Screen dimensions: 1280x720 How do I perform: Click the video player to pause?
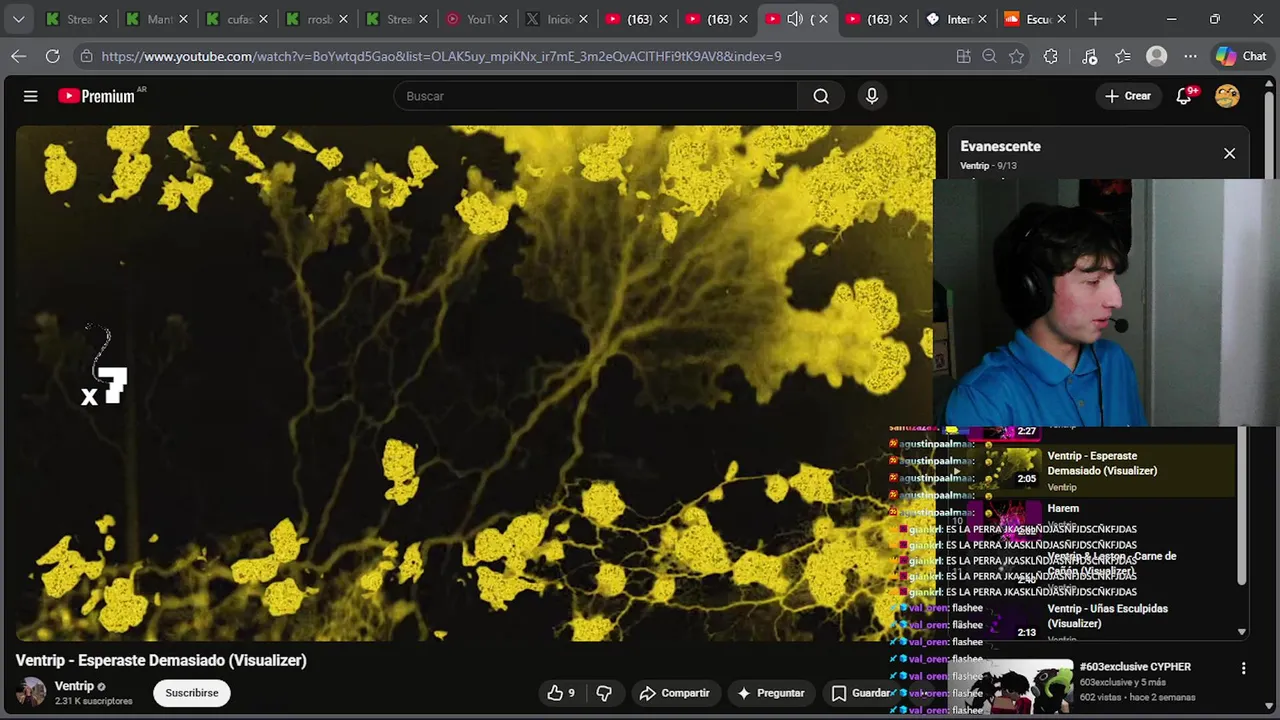tap(475, 383)
